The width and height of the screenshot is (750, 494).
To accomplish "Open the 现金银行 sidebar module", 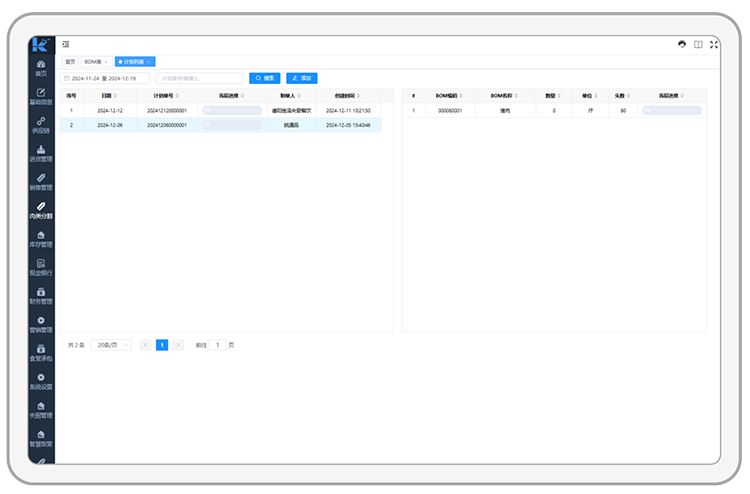I will (41, 267).
